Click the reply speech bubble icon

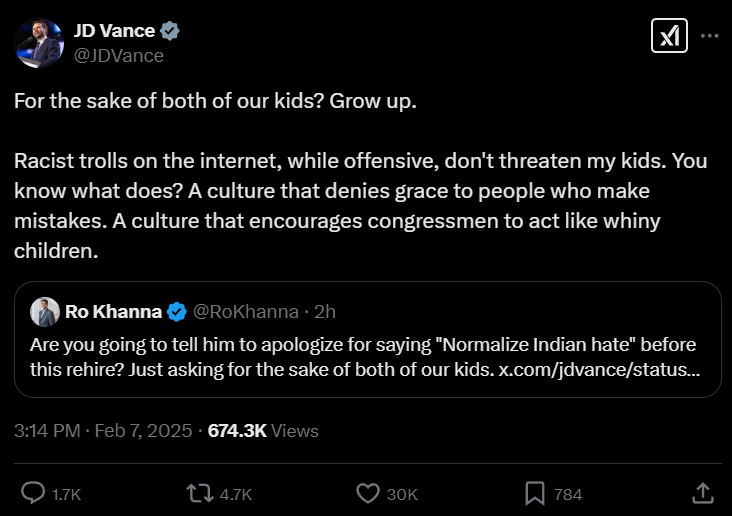click(x=33, y=493)
